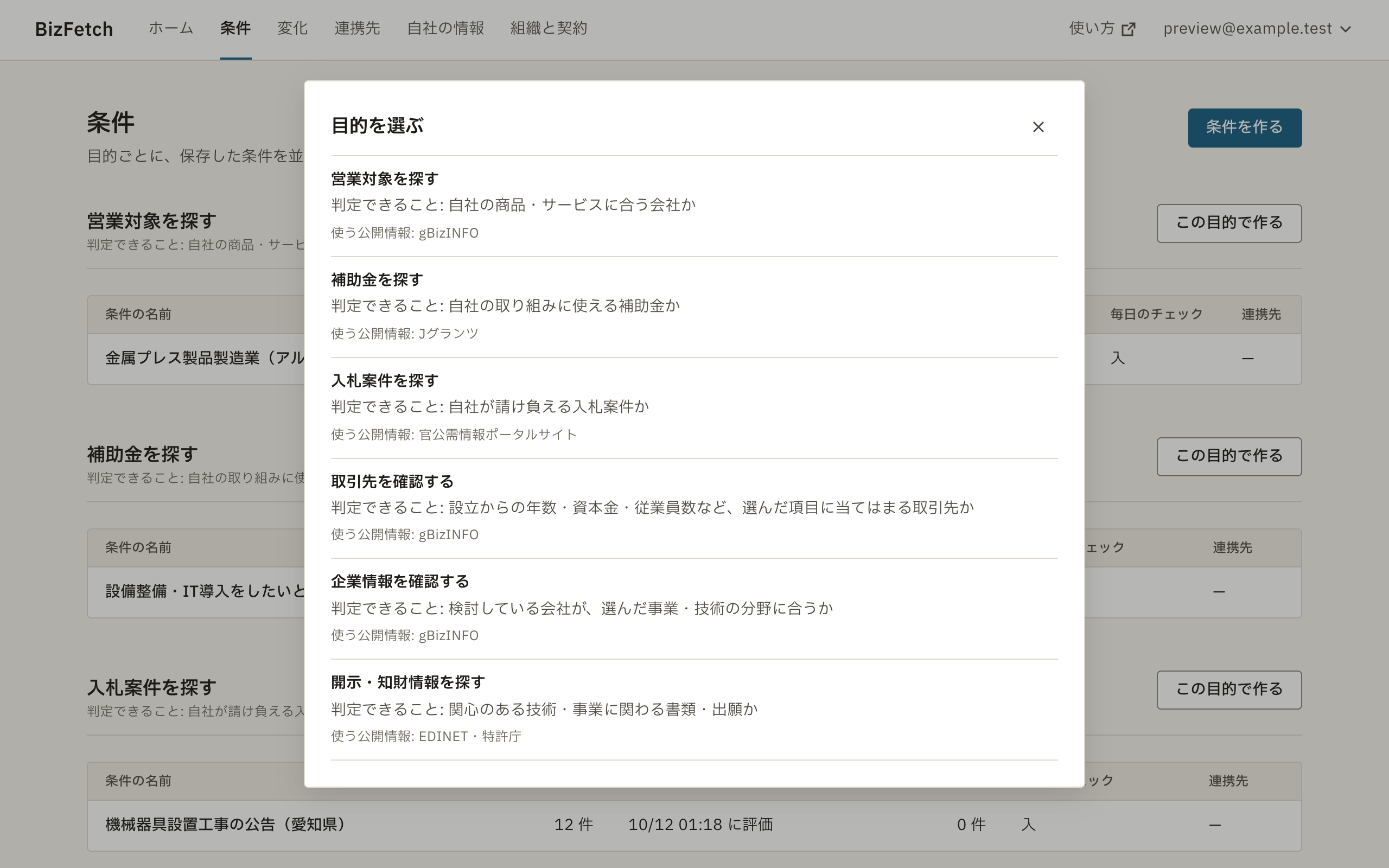Open the 金属プレス製品製造業 condition row
Viewport: 1389px width, 868px height.
694,359
